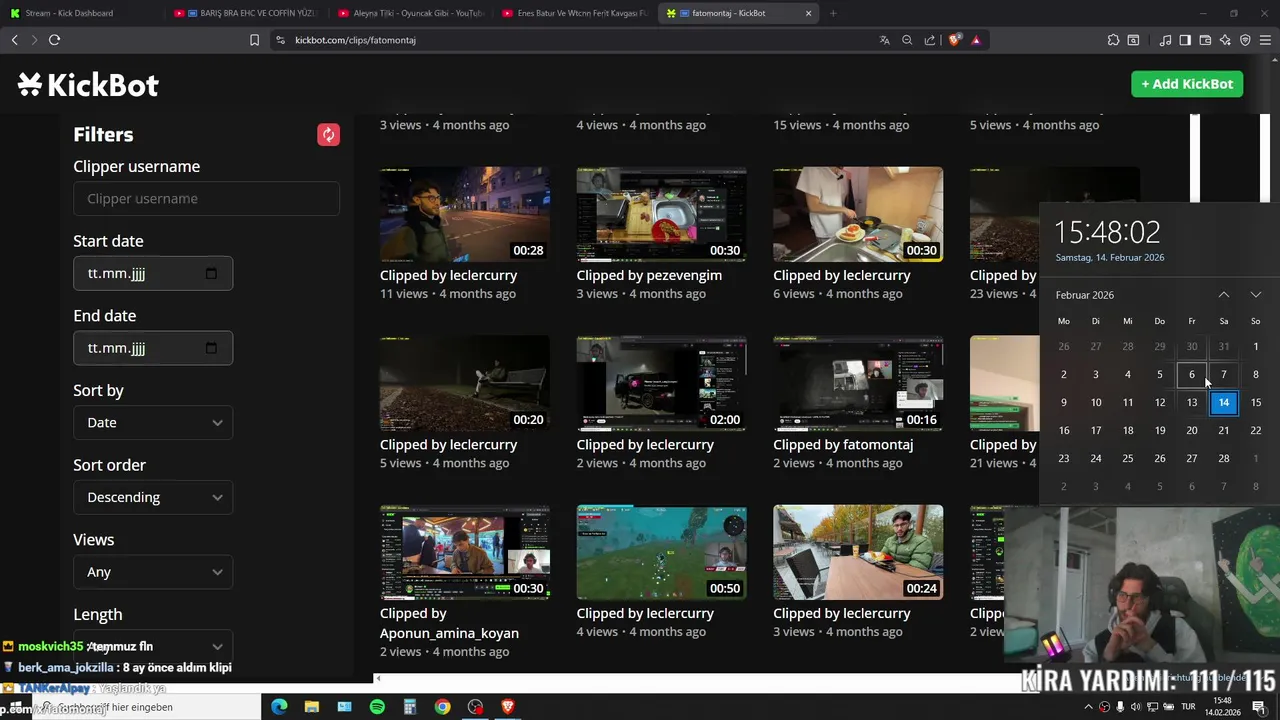
Task: Open the 00:50 game clip thumbnail
Action: pos(661,553)
